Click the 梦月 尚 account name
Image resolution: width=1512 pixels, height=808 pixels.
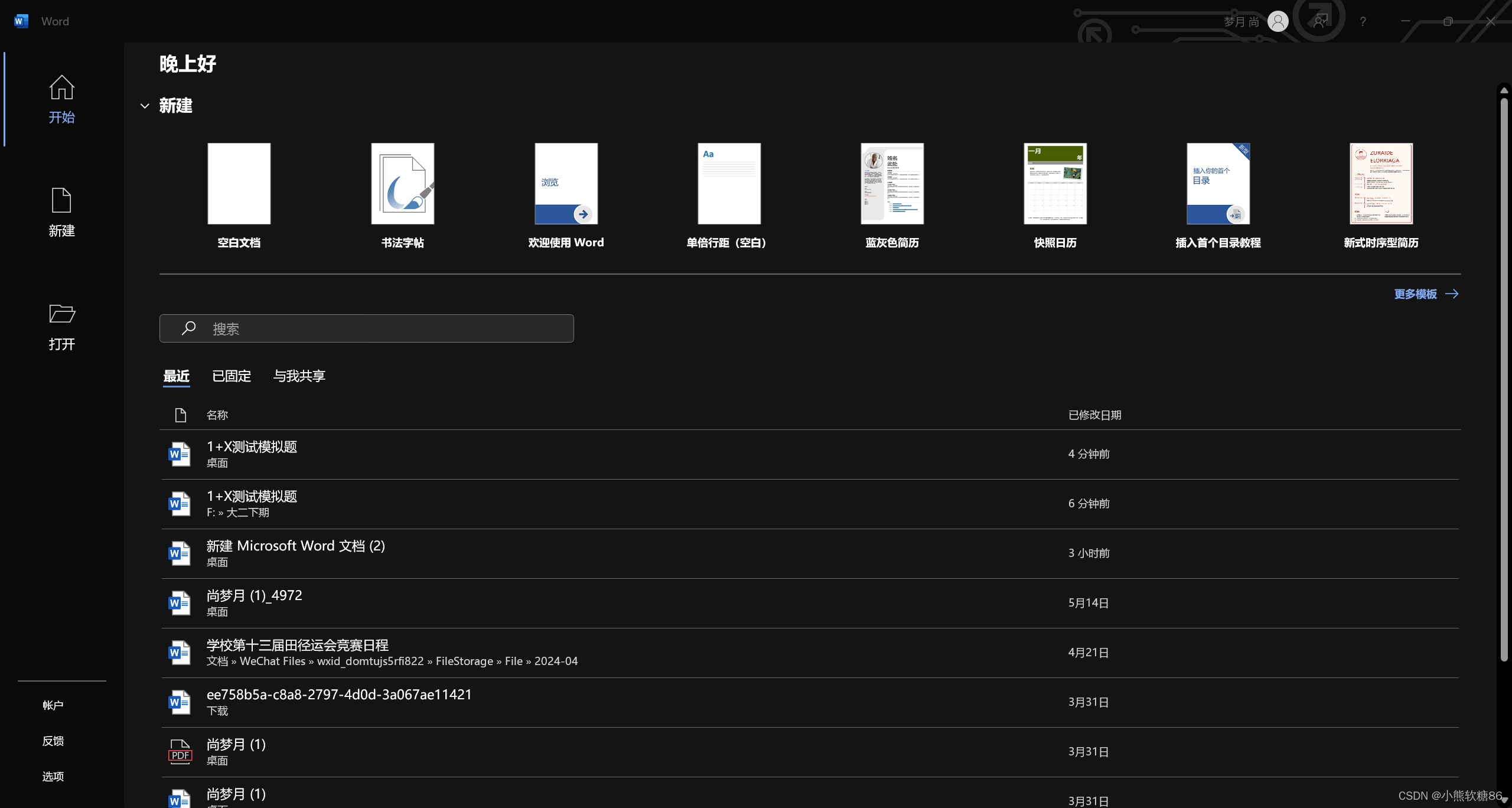click(x=1241, y=22)
